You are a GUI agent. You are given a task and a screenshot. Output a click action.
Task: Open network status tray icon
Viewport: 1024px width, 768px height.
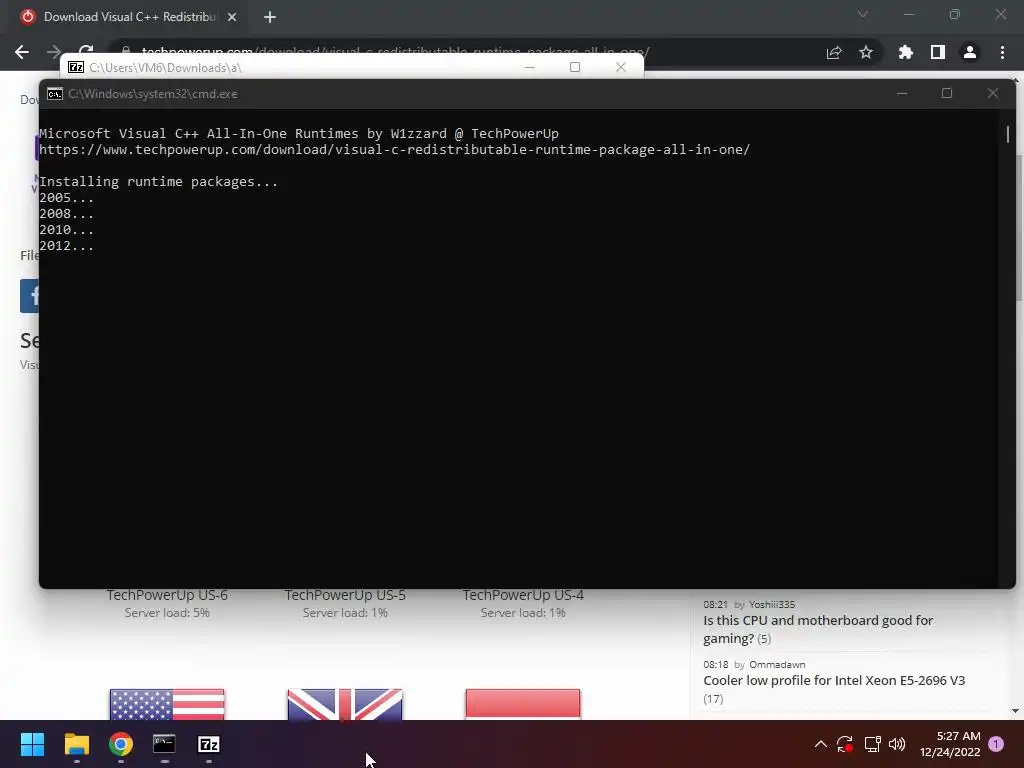click(x=872, y=744)
